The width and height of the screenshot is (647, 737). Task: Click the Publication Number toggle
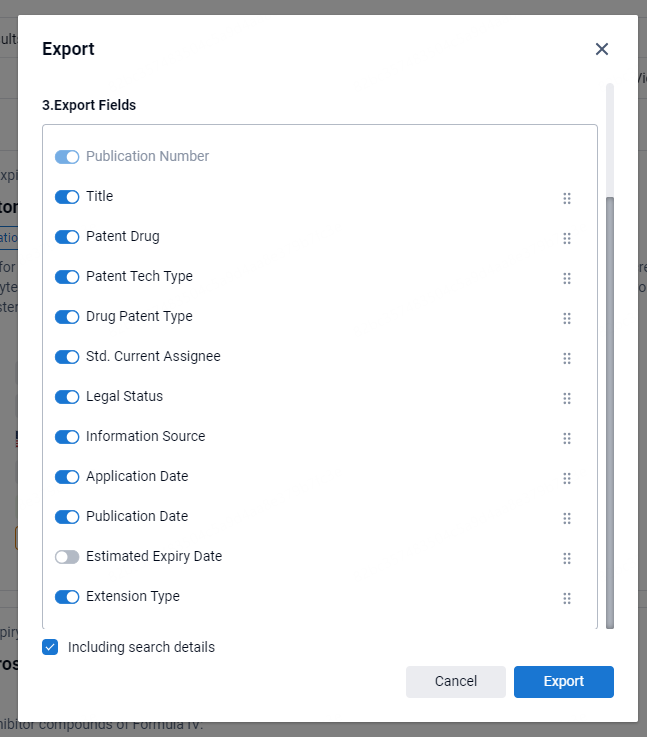(67, 157)
